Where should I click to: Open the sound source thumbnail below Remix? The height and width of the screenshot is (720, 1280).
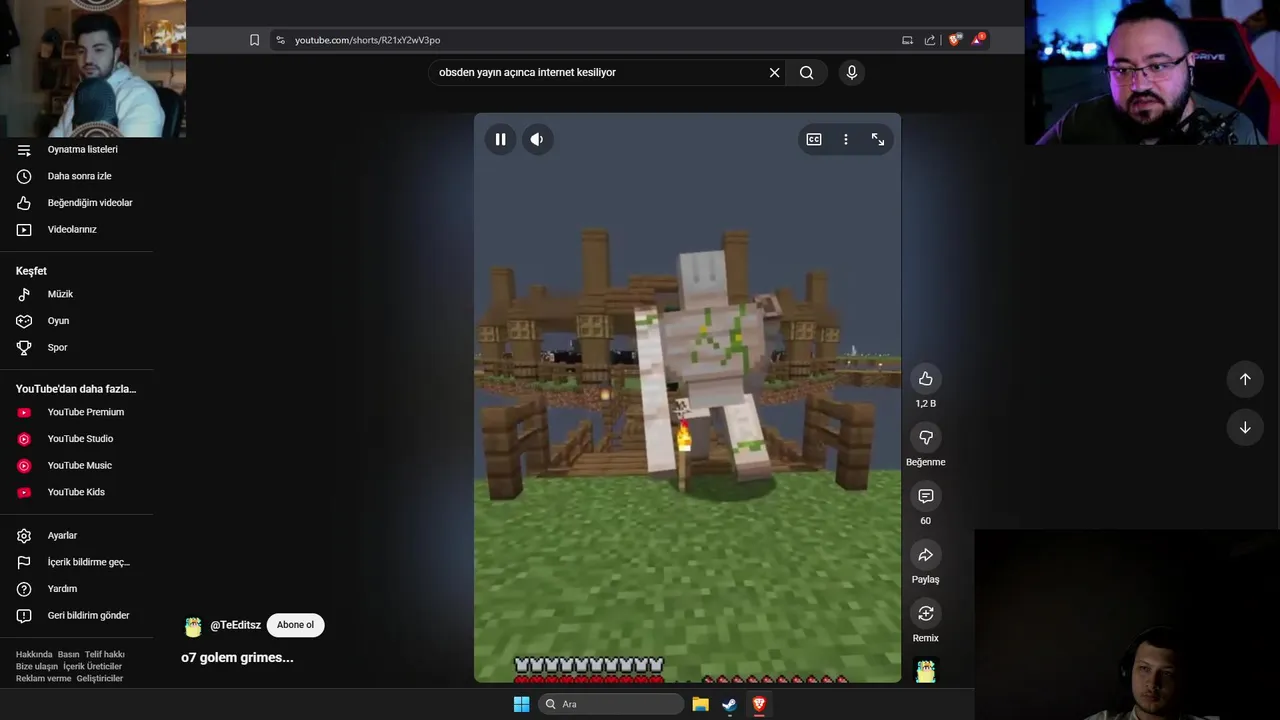[x=926, y=670]
